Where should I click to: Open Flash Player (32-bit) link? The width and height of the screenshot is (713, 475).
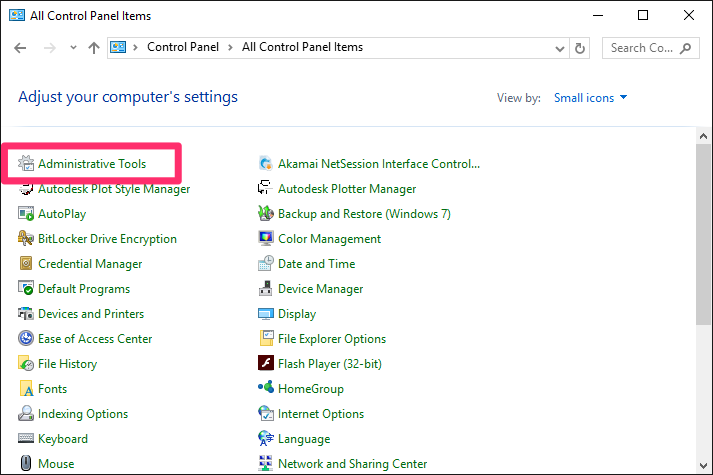click(330, 364)
